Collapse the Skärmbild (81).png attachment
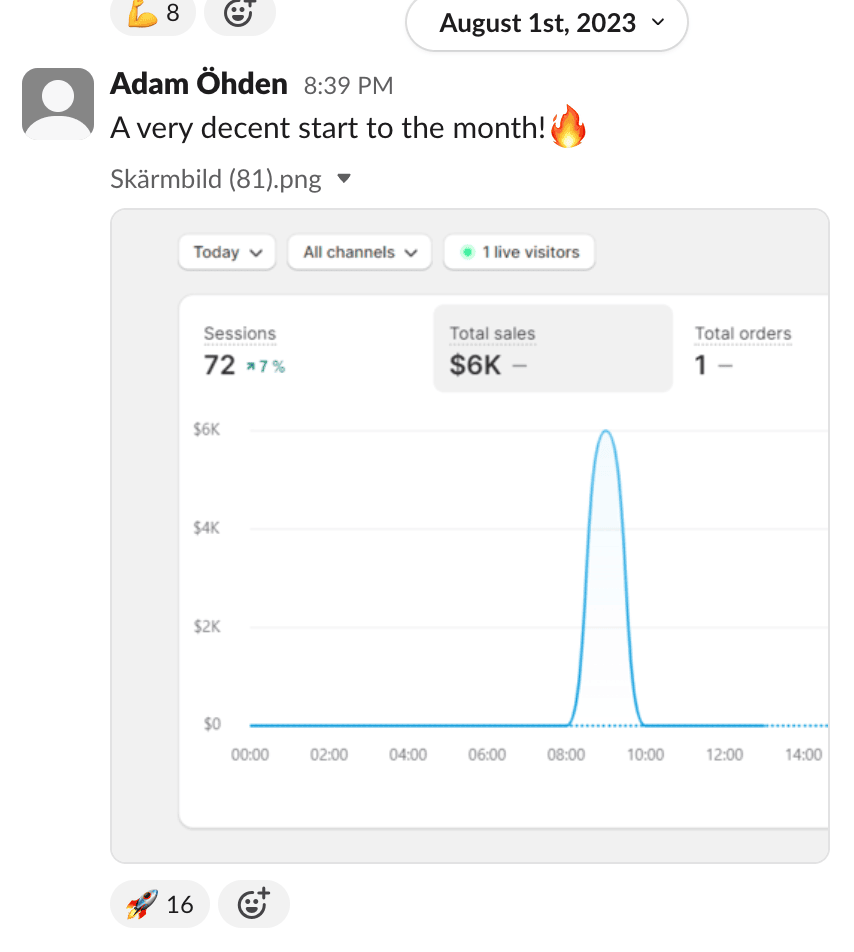The height and width of the screenshot is (952, 854). [344, 180]
